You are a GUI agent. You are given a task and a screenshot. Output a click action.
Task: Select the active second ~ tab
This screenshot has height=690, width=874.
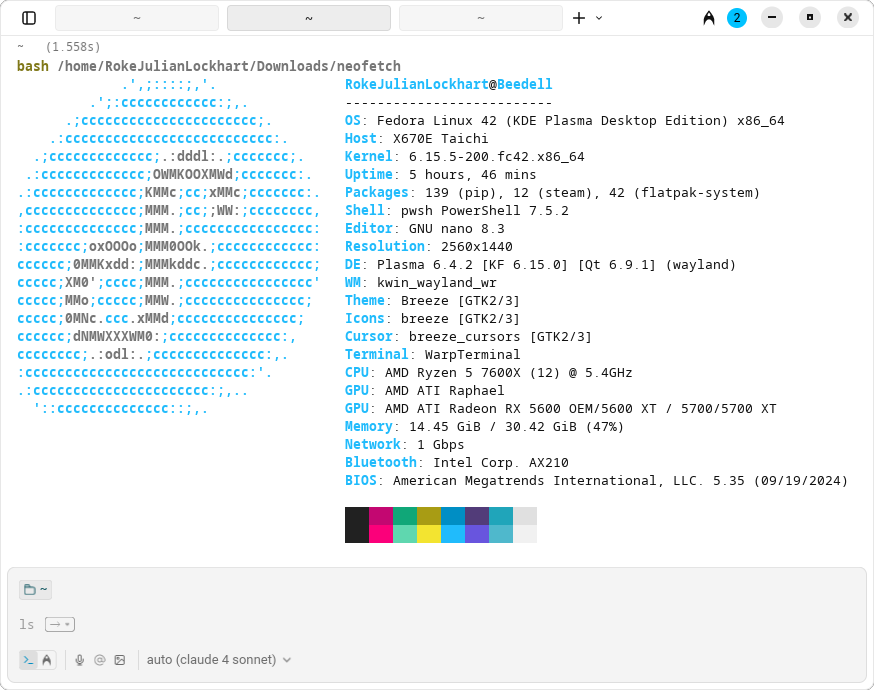[309, 18]
